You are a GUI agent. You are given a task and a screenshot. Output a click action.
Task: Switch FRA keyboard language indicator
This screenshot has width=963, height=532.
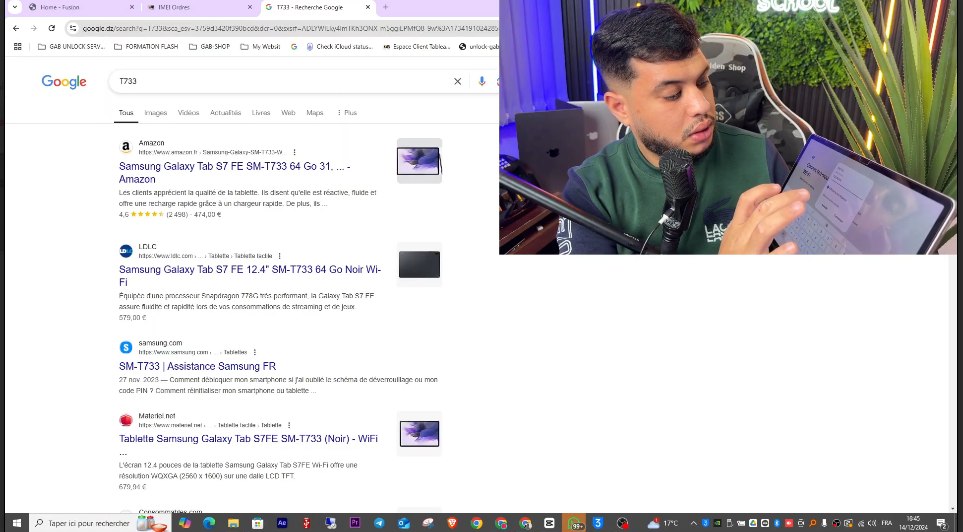click(886, 523)
